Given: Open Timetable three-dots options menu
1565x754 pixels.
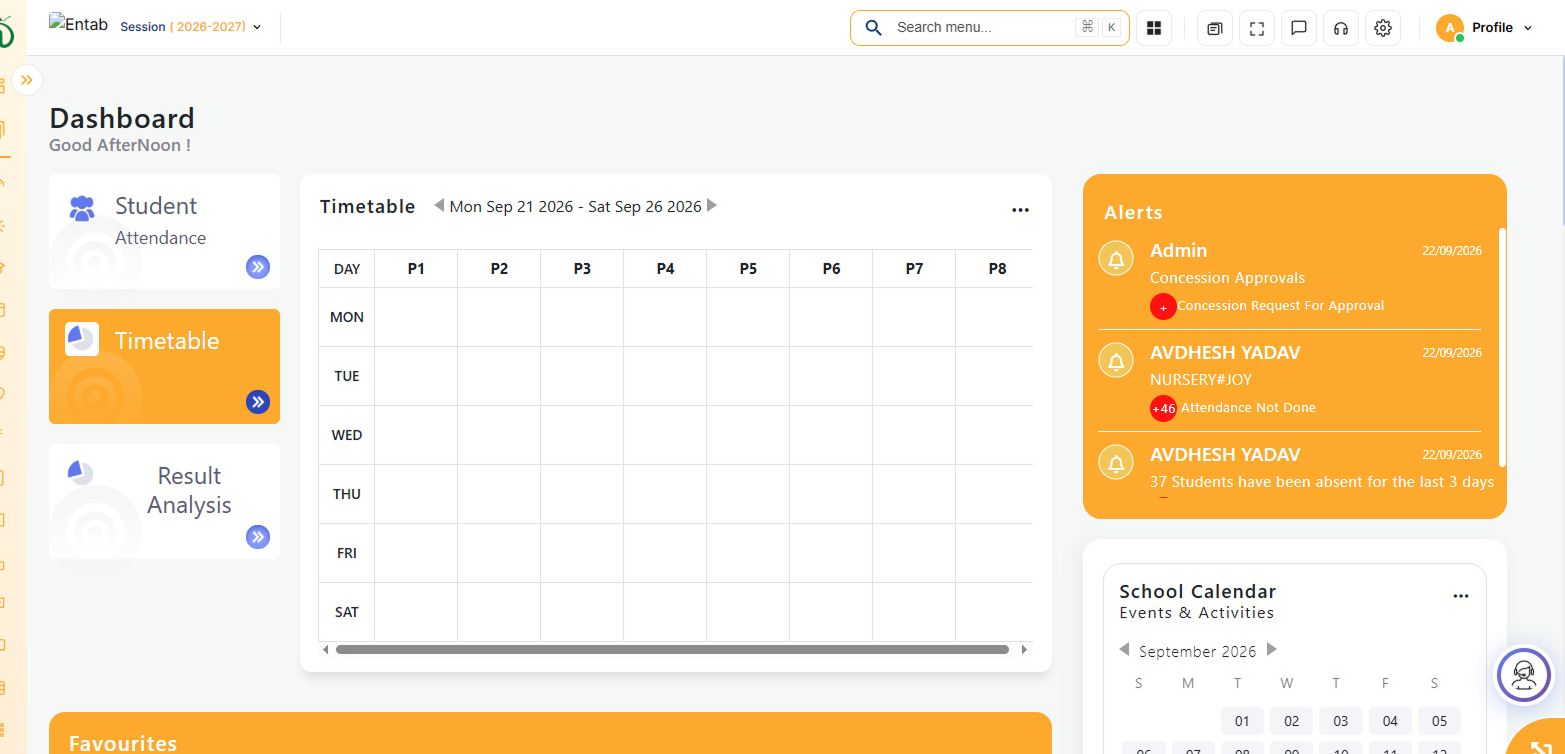Looking at the screenshot, I should tap(1020, 210).
